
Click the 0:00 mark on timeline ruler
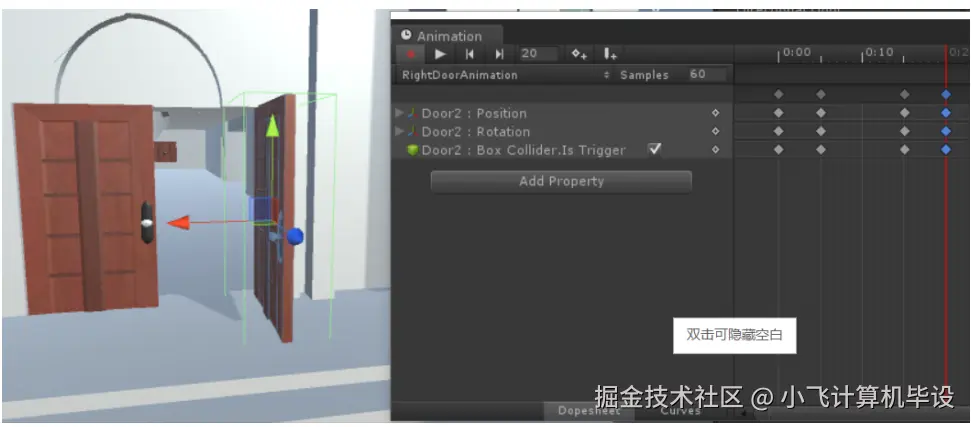(796, 53)
